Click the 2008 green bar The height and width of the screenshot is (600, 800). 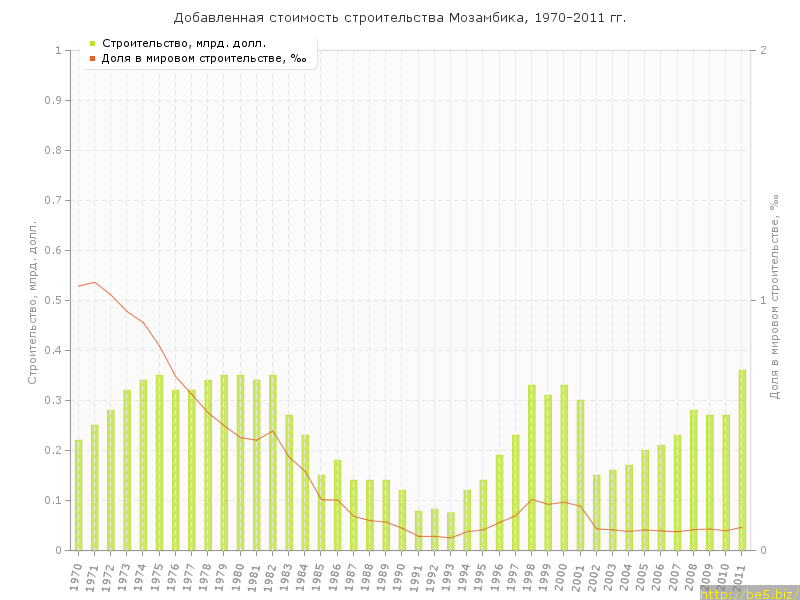[694, 480]
